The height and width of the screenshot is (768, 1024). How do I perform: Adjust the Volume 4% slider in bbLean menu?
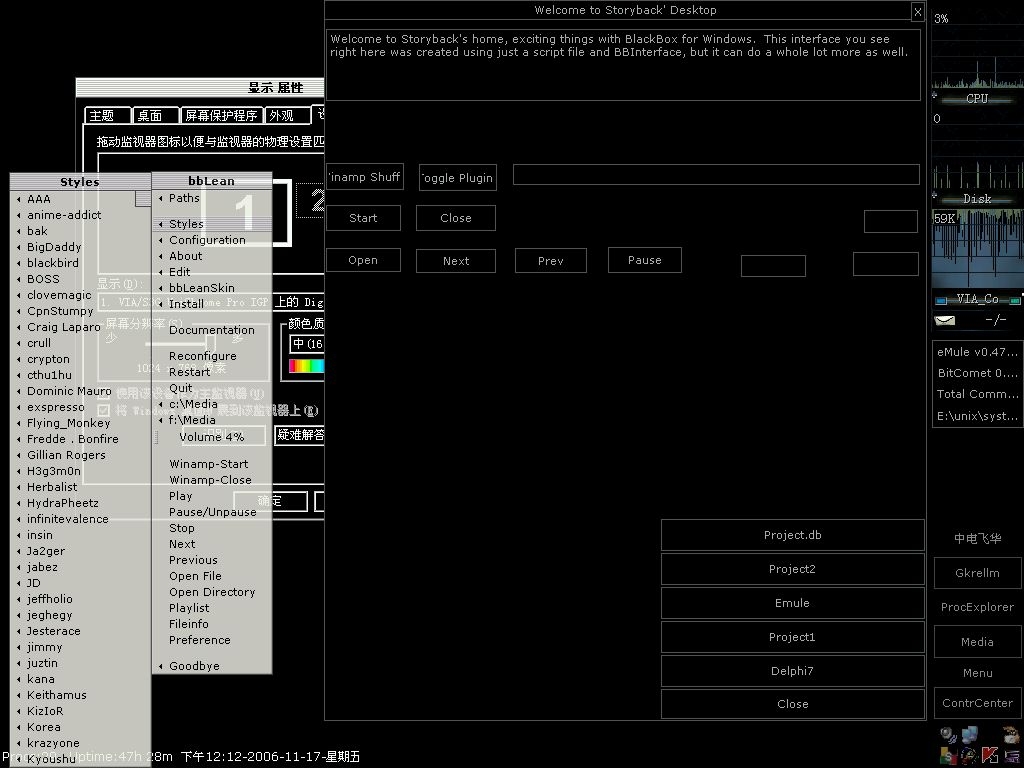pos(212,436)
